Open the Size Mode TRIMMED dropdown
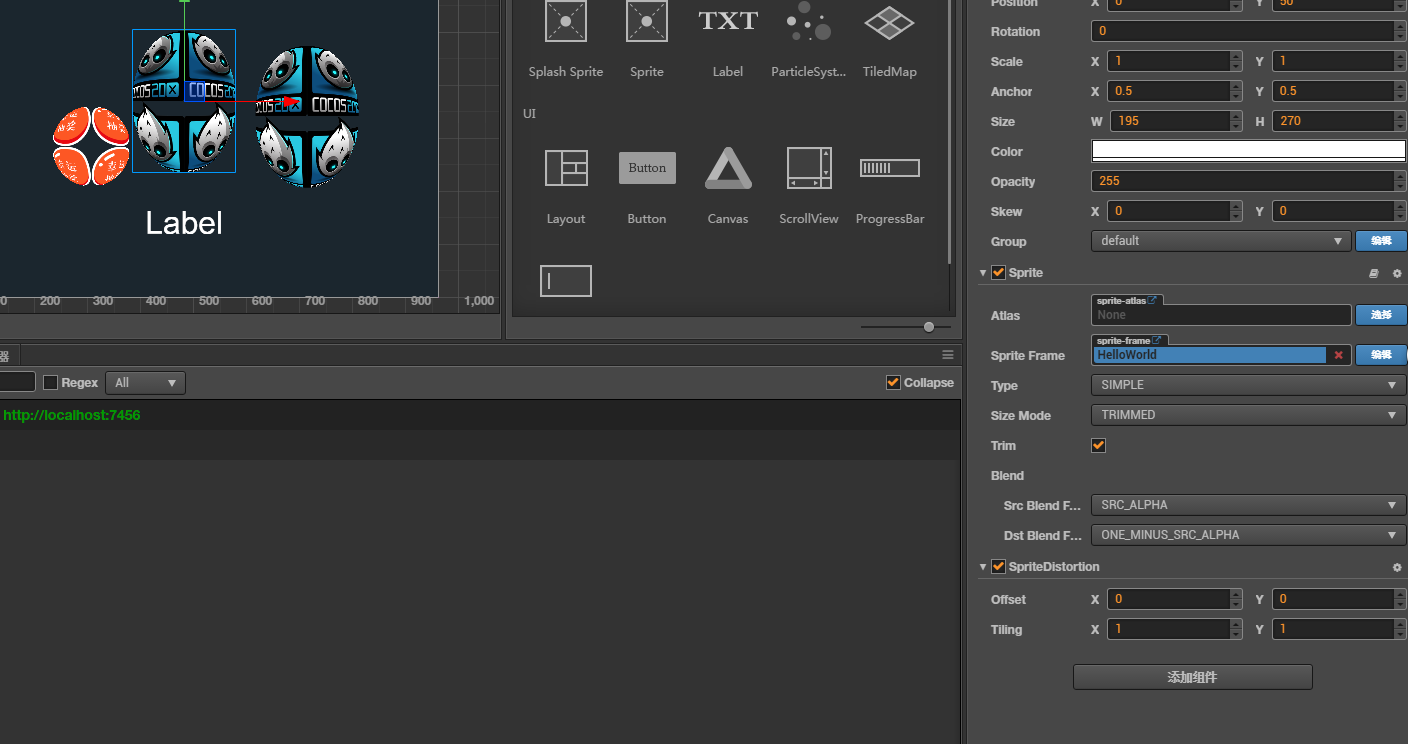Image resolution: width=1408 pixels, height=744 pixels. (x=1247, y=415)
